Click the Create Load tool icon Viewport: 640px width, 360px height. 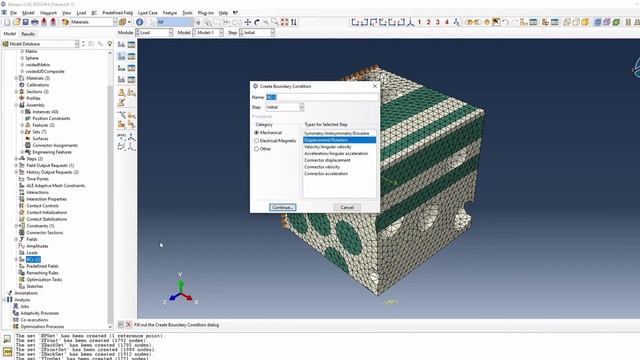121,44
